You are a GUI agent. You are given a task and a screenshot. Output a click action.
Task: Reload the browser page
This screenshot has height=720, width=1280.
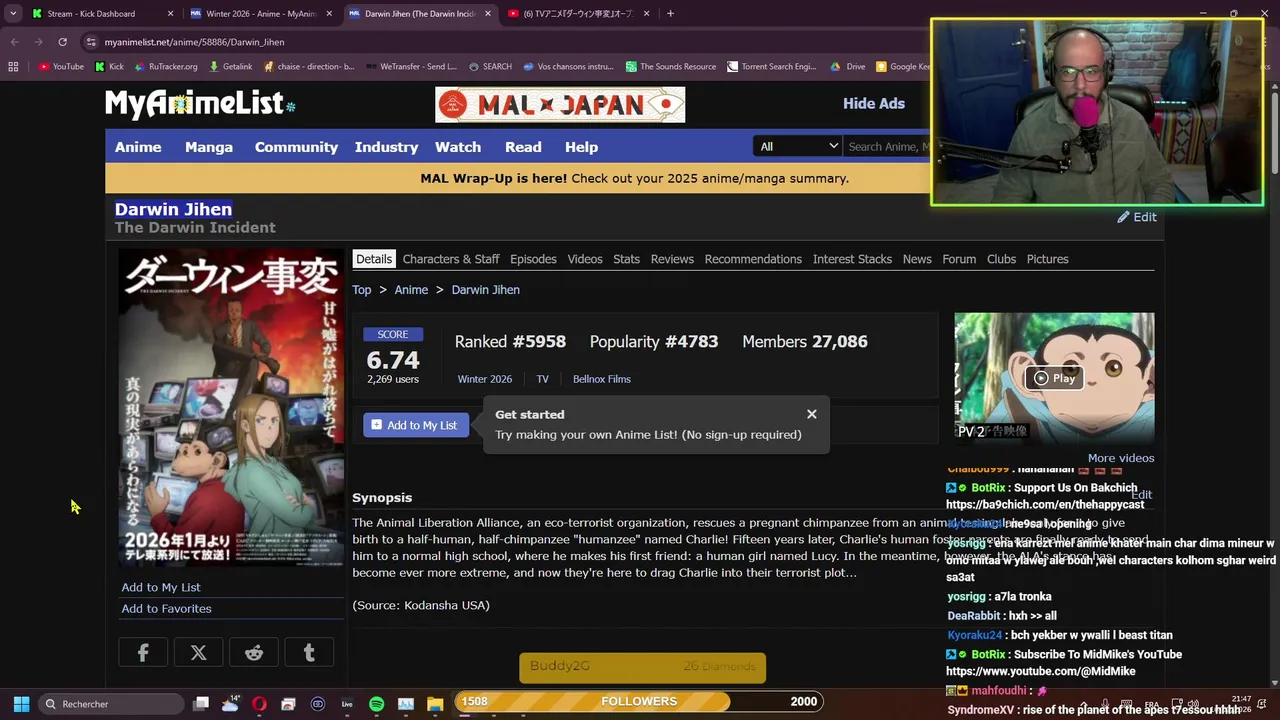pos(62,42)
